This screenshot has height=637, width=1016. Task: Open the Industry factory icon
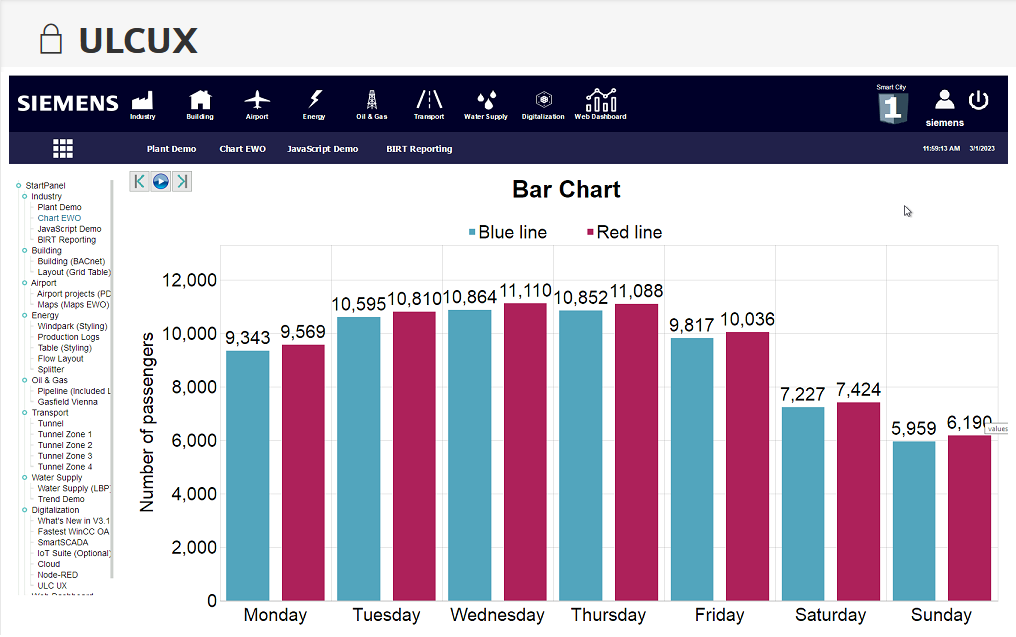(x=142, y=101)
